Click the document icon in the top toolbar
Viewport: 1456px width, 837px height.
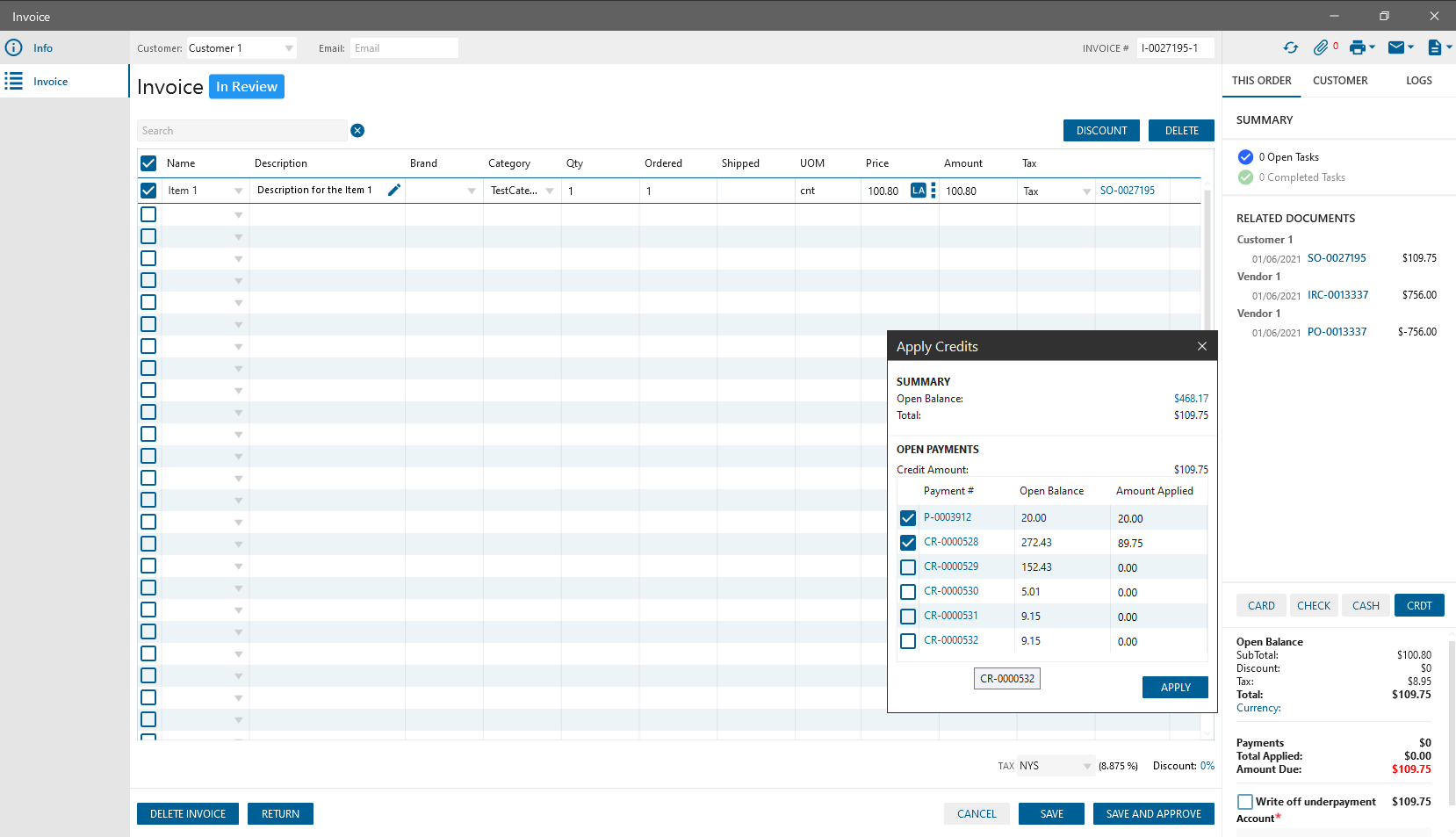tap(1435, 48)
